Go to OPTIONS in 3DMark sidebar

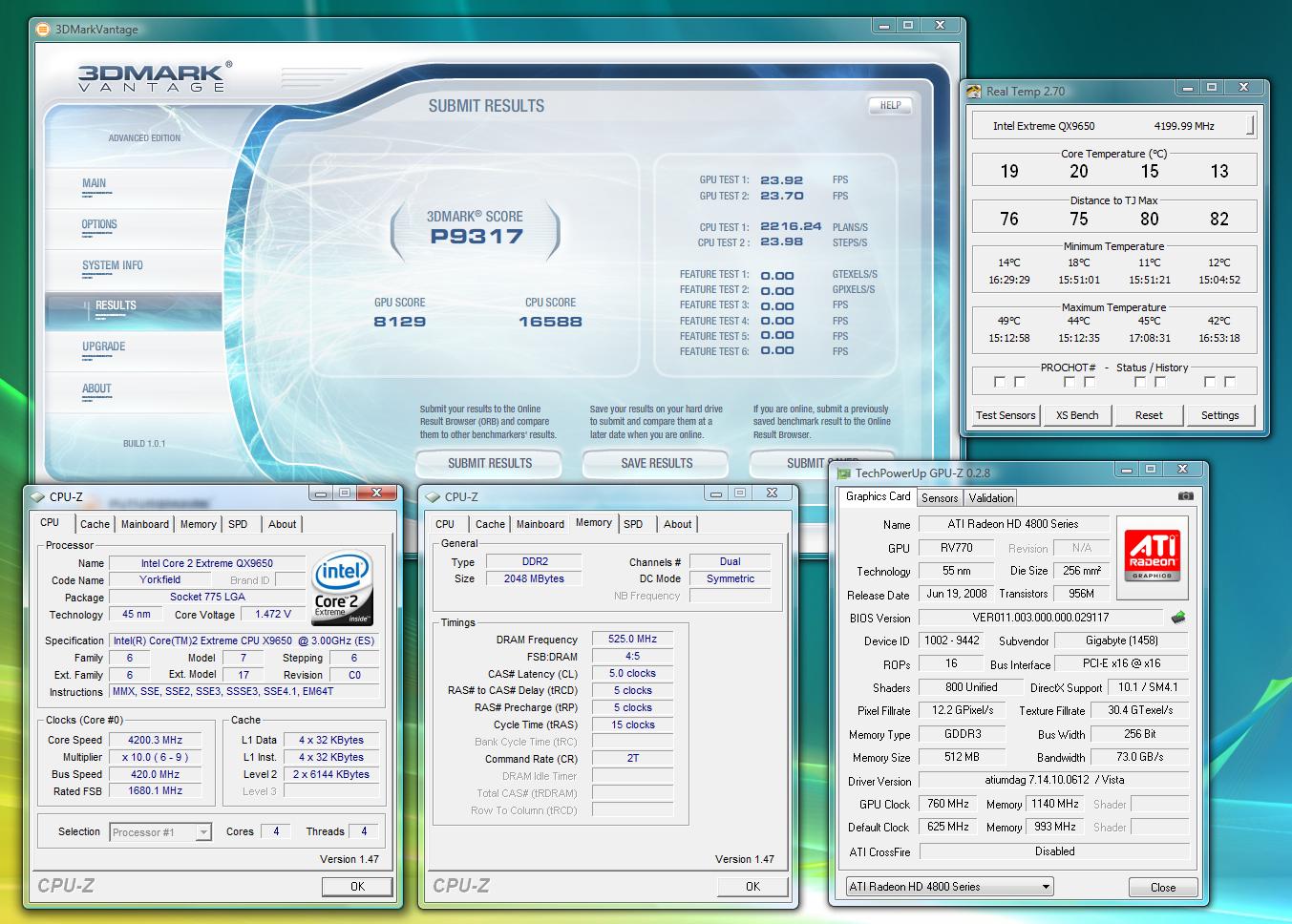click(x=99, y=224)
